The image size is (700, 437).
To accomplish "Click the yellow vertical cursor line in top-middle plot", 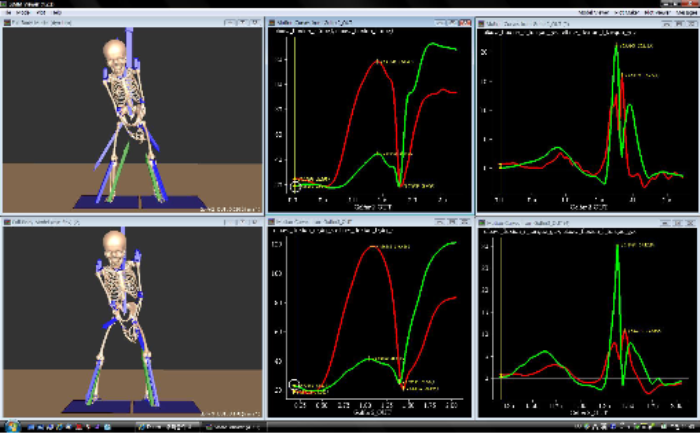I will coord(296,110).
